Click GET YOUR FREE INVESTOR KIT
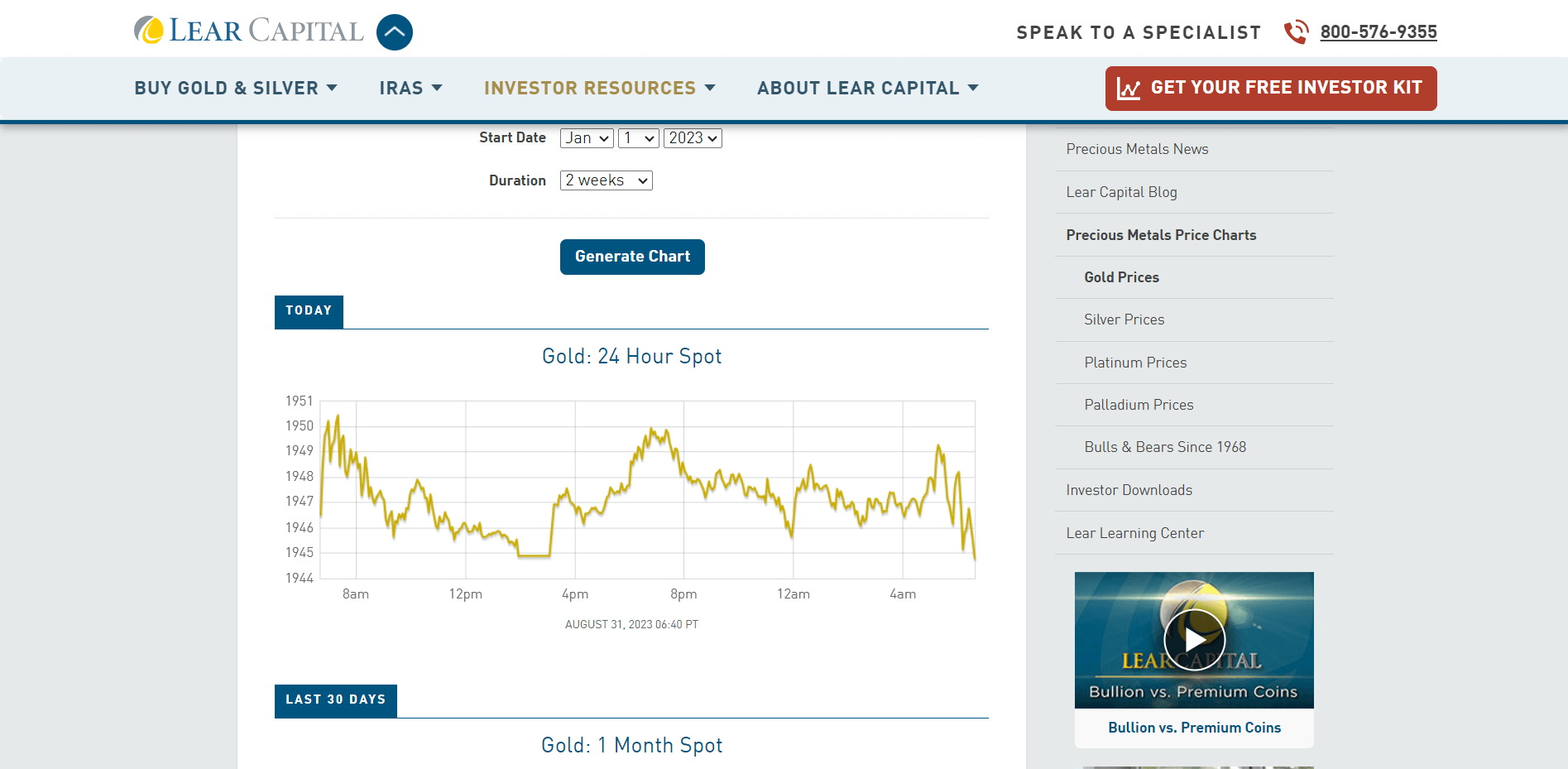 [1270, 88]
